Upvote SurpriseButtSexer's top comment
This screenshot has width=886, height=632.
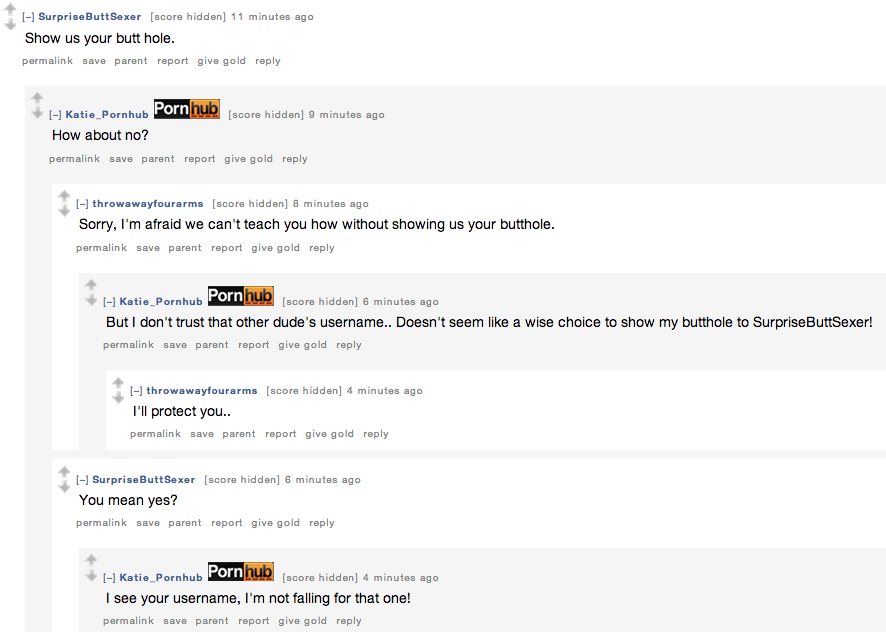point(10,9)
